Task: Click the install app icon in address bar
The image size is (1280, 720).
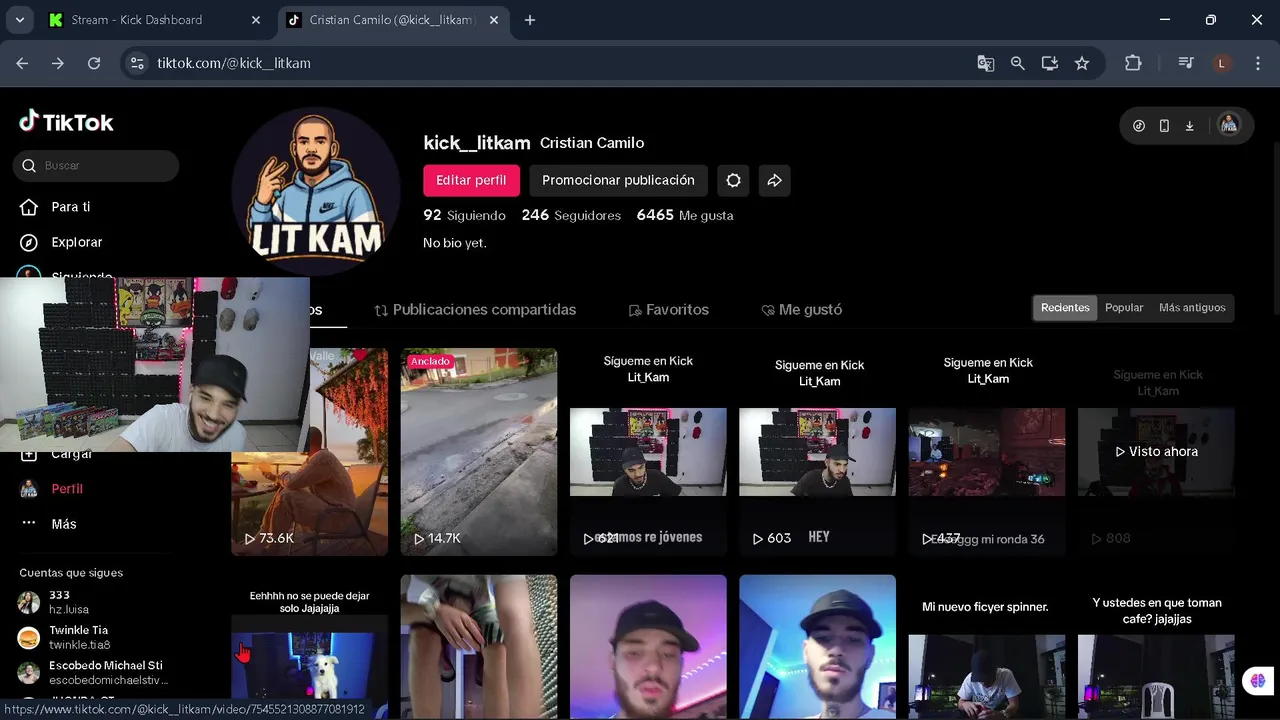Action: (1050, 63)
